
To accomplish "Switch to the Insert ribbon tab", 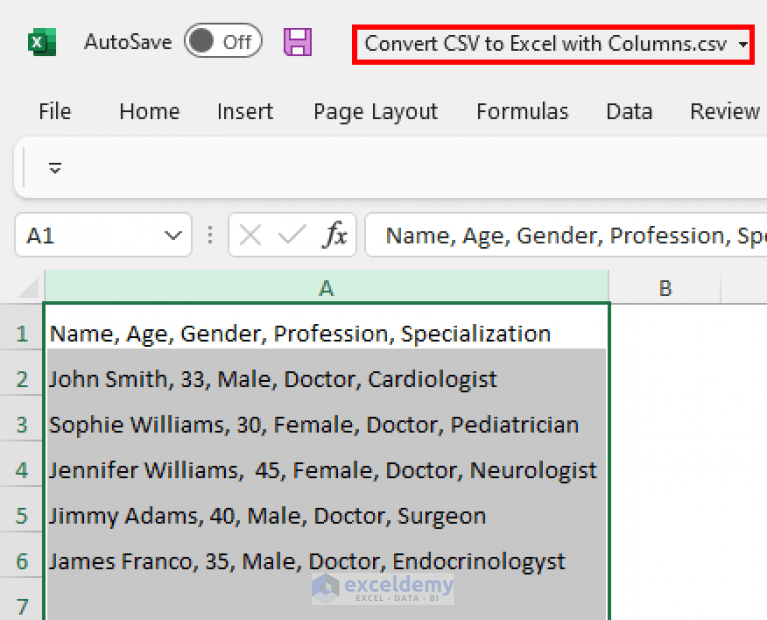I will (245, 111).
